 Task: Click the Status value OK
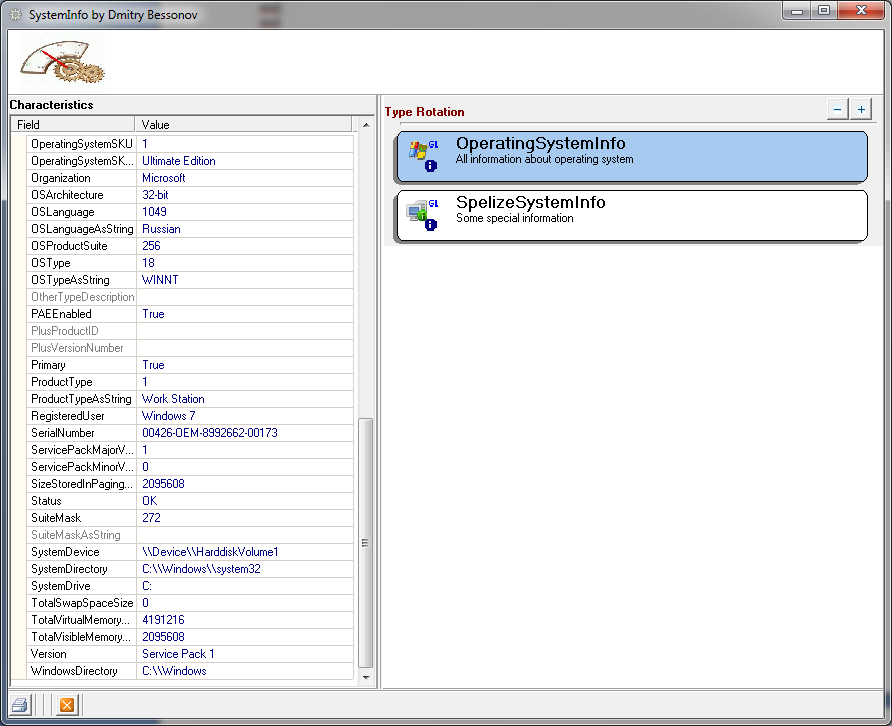coord(150,501)
